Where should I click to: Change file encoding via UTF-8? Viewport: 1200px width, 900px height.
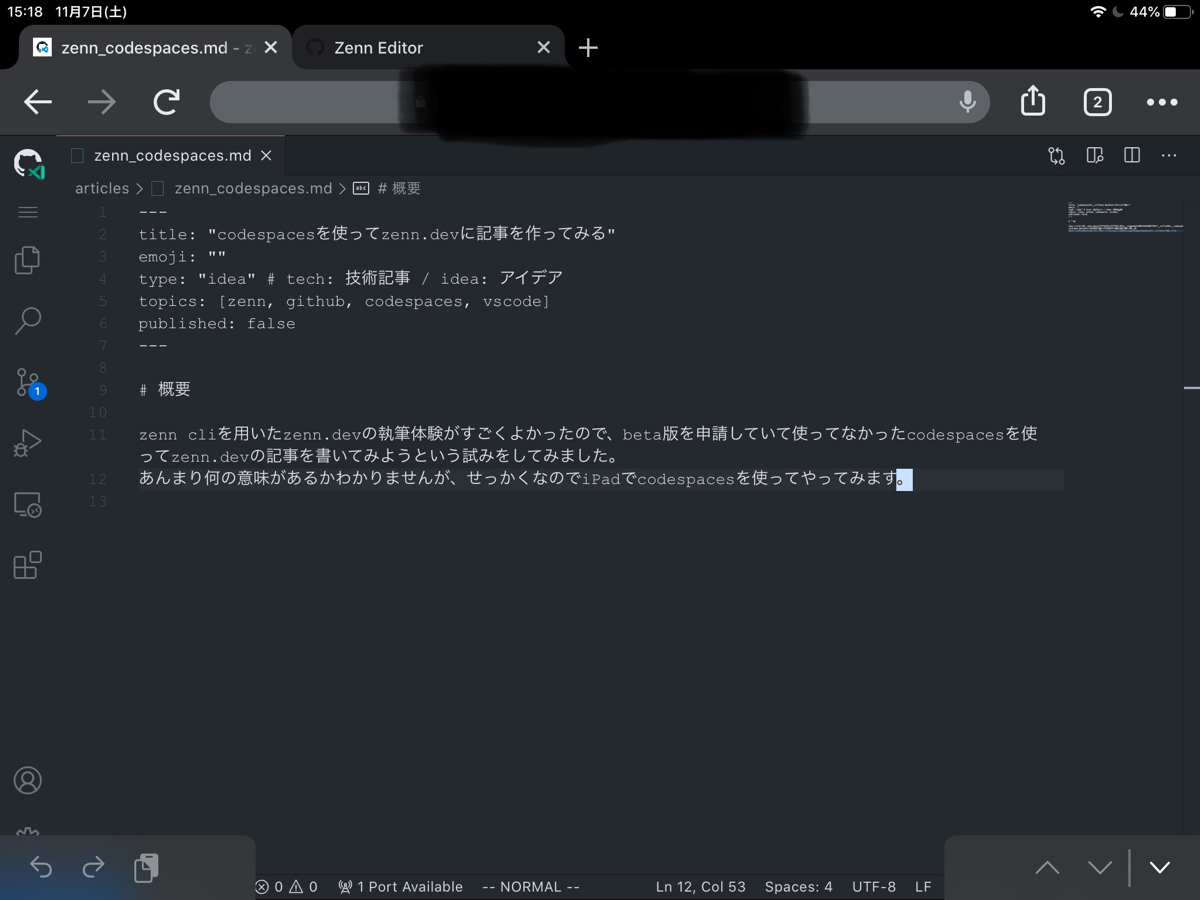coord(874,887)
